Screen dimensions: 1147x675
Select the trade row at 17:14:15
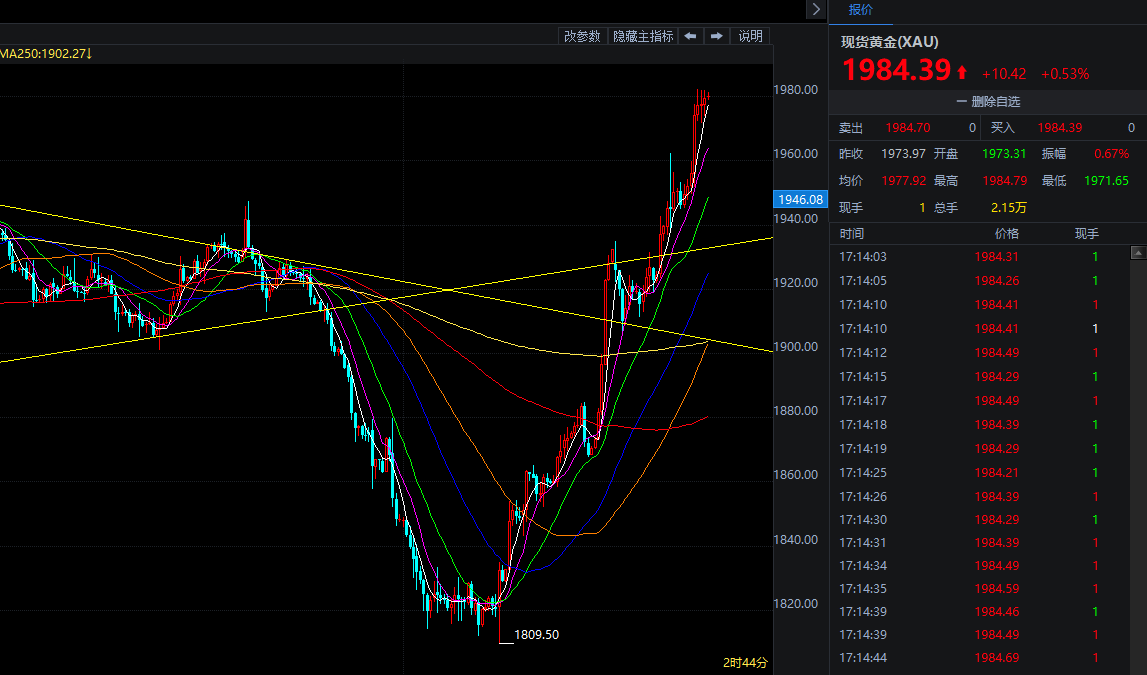click(x=980, y=377)
